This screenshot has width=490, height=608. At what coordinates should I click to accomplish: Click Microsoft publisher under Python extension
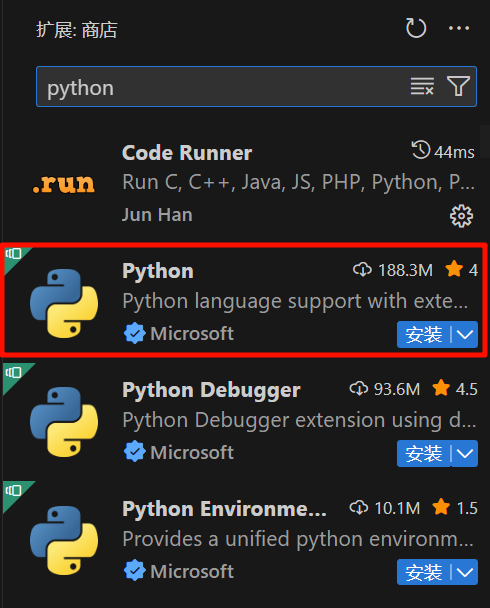pos(192,333)
